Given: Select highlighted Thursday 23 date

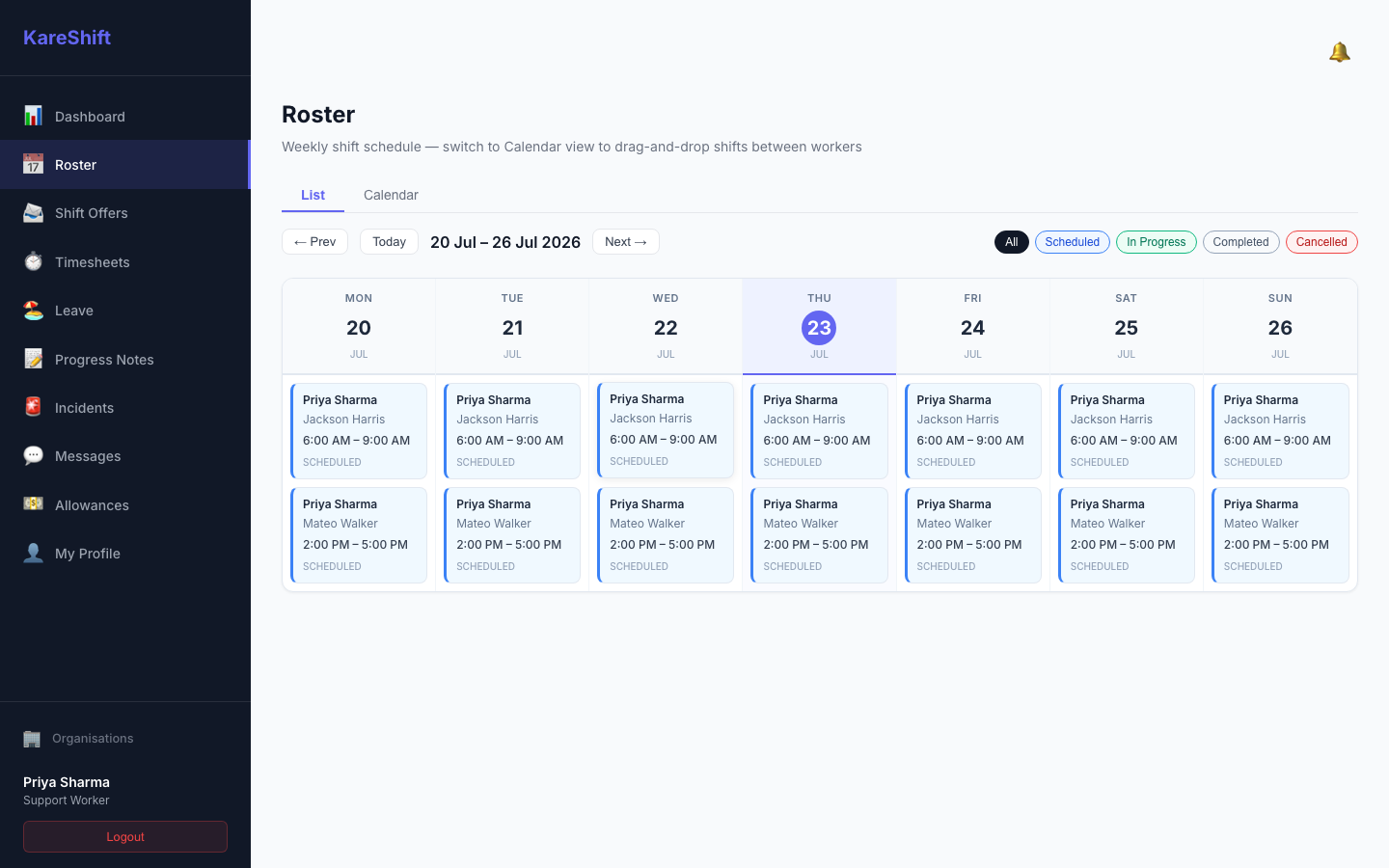Looking at the screenshot, I should click(819, 328).
